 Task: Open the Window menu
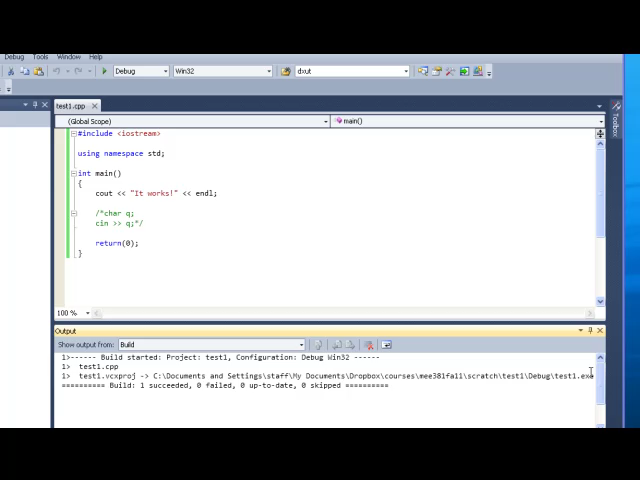click(x=69, y=57)
